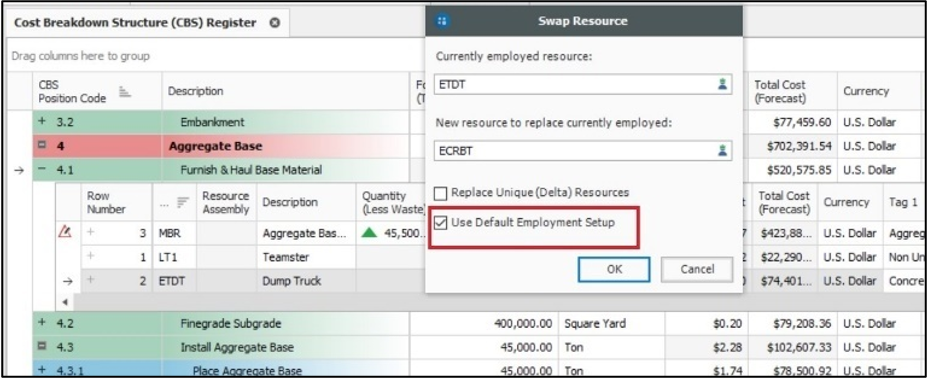Click the currently employed resource field ETDT

583,85
